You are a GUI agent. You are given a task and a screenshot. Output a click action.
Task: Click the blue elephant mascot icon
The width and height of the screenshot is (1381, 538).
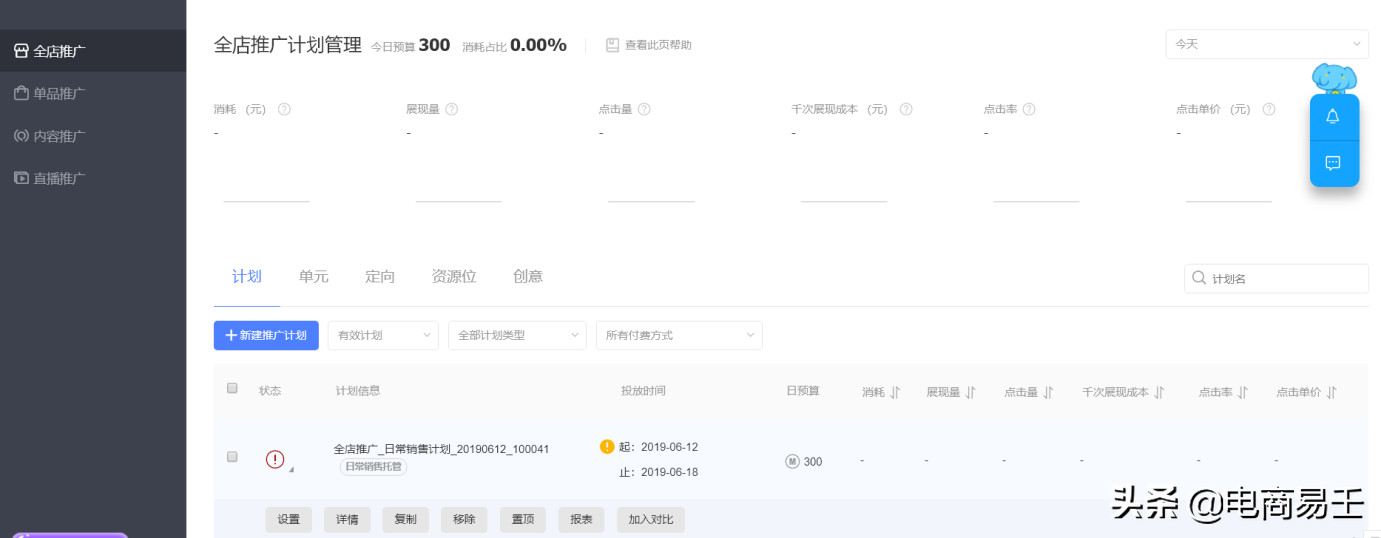[x=1334, y=79]
